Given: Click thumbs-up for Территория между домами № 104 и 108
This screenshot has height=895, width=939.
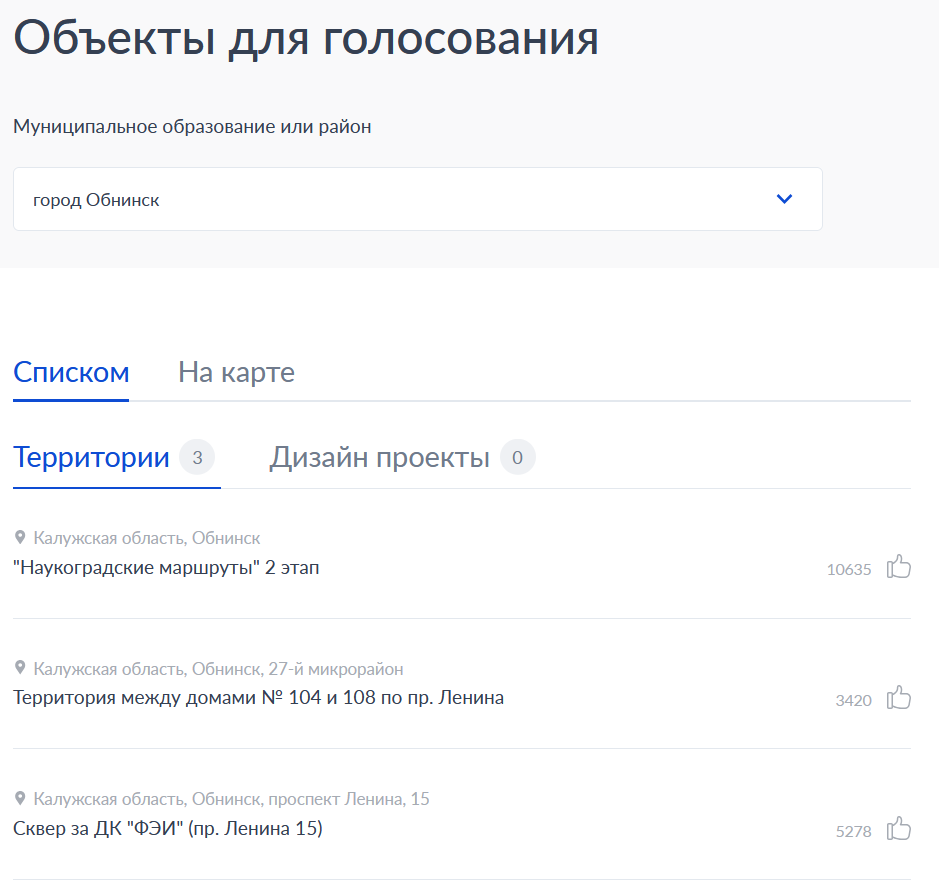Looking at the screenshot, I should coord(898,697).
